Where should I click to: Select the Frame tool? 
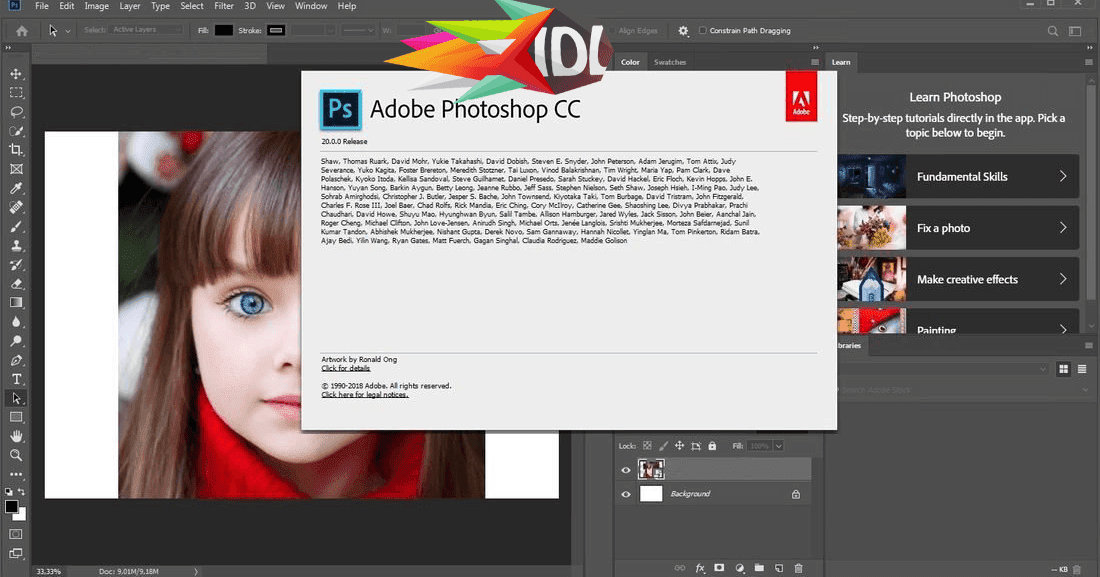click(16, 169)
